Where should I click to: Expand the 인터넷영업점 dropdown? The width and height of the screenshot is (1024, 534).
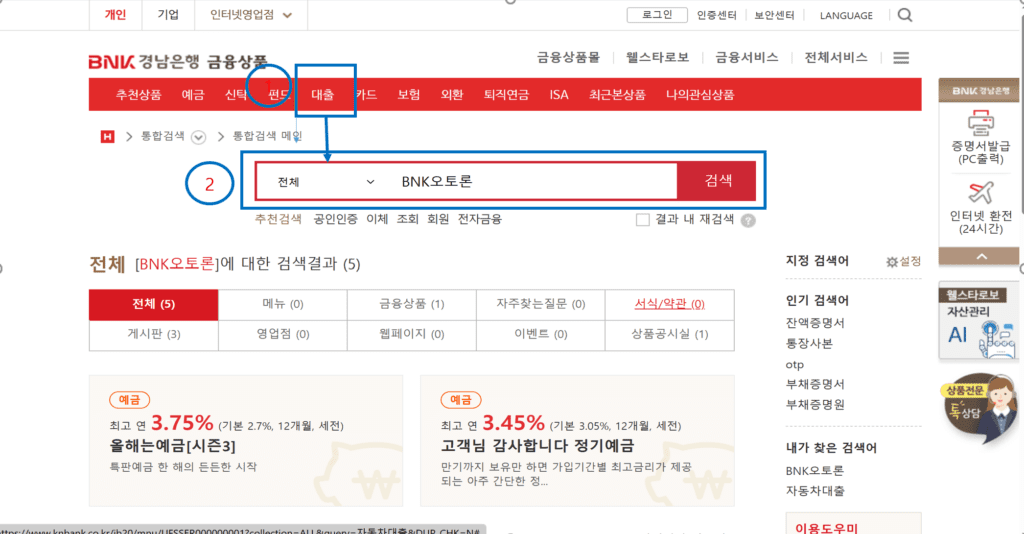tap(251, 15)
